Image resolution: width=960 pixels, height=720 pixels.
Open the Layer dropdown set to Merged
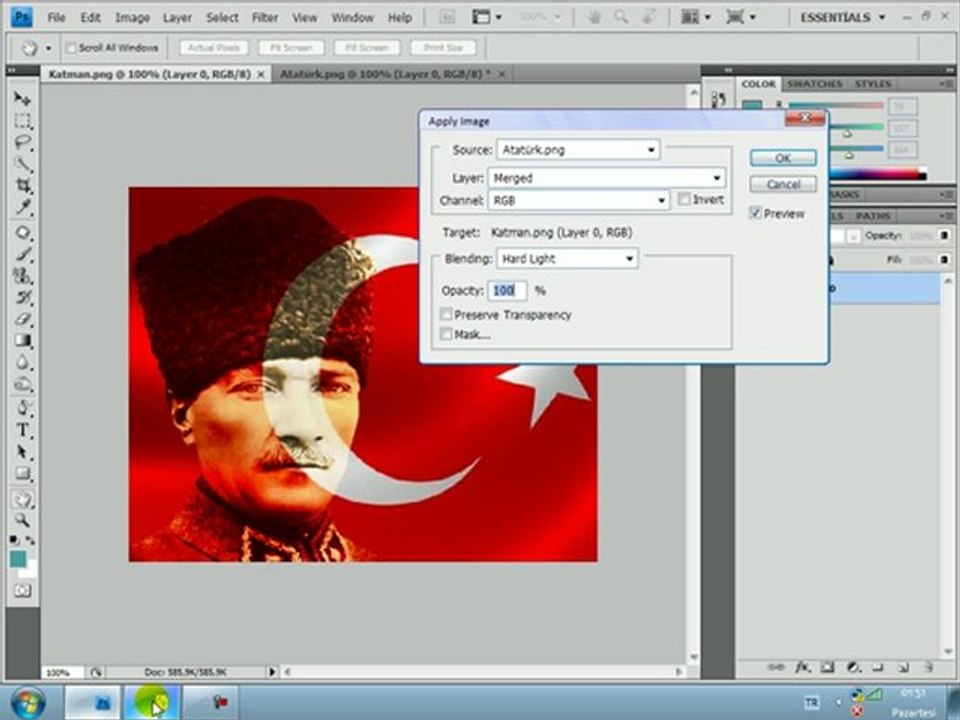click(x=607, y=178)
